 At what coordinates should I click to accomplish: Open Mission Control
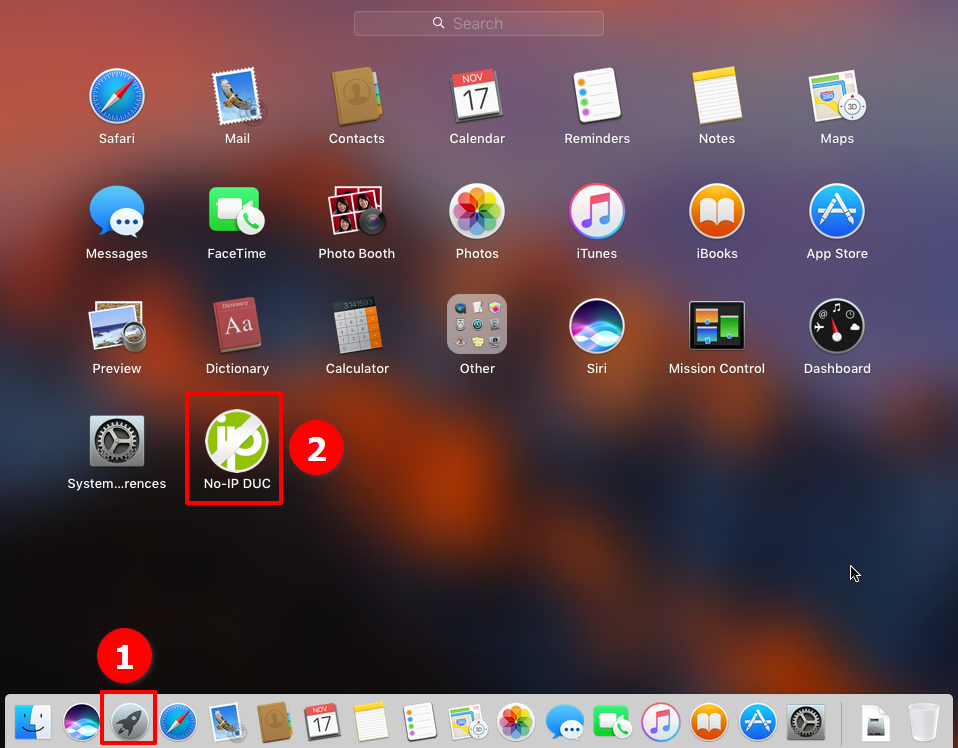coord(717,324)
